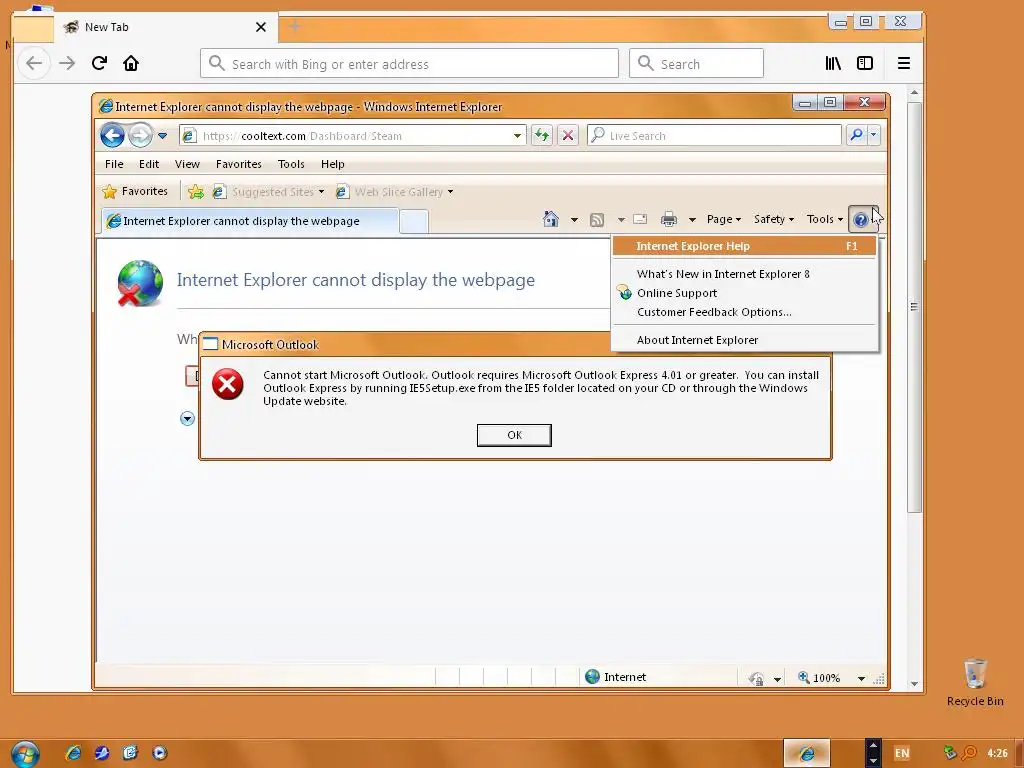This screenshot has width=1024, height=768.
Task: Click the Favorites star button
Action: coord(135,191)
